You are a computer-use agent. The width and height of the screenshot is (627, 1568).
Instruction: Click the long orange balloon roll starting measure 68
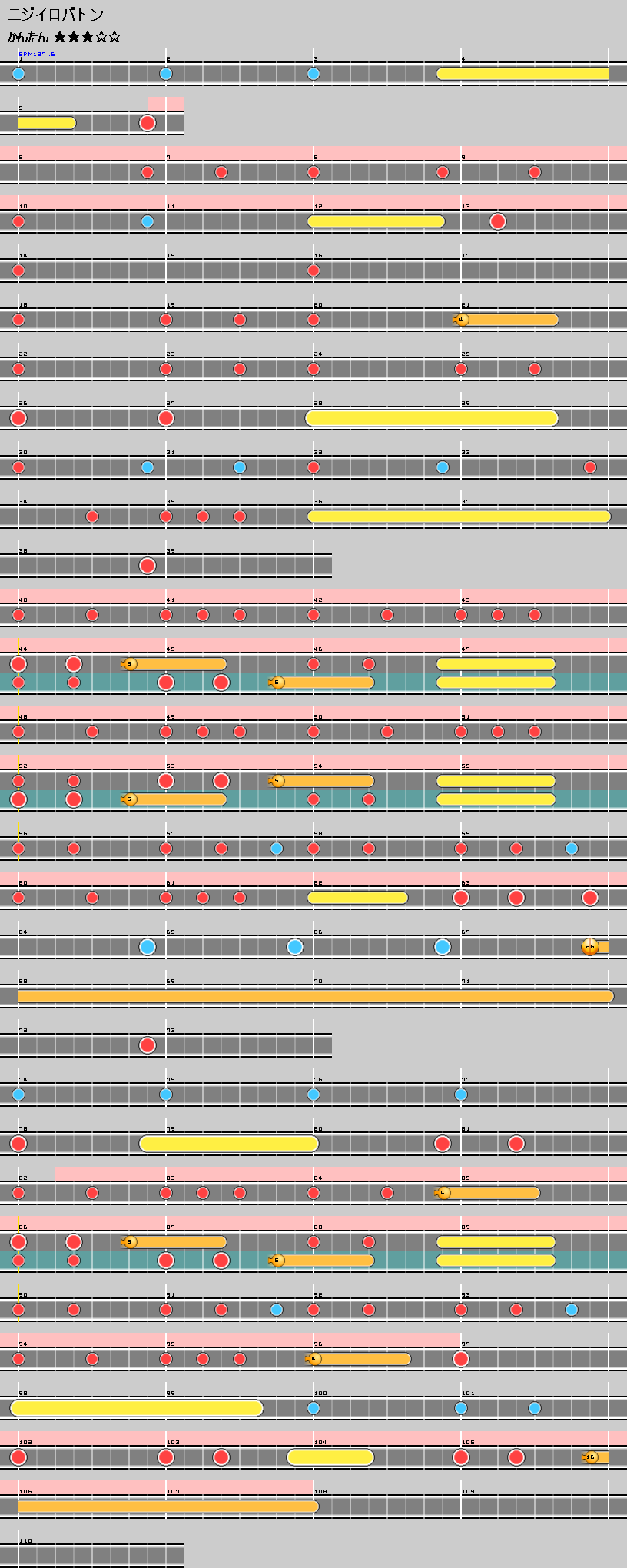(x=315, y=996)
